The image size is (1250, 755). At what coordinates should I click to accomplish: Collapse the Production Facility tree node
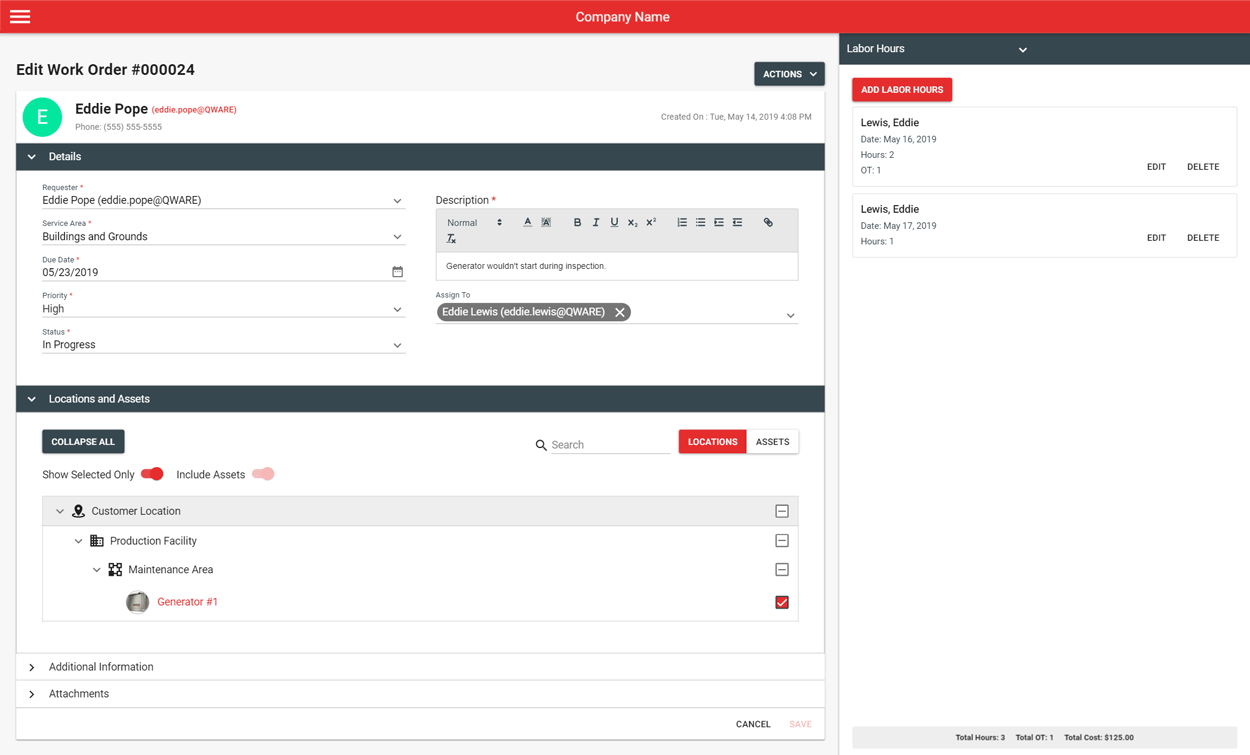click(78, 541)
